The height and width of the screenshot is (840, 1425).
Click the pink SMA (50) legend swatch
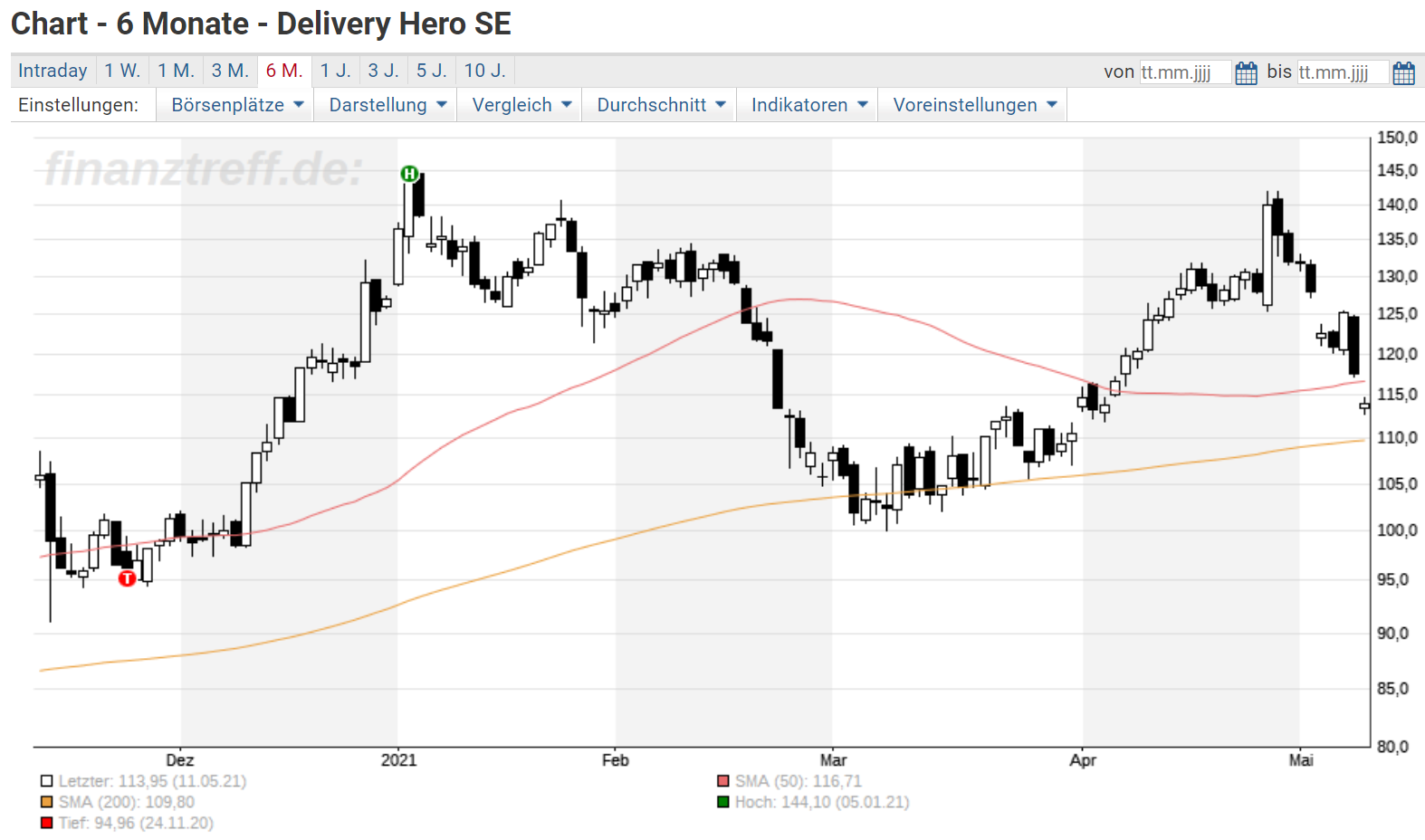coord(722,781)
